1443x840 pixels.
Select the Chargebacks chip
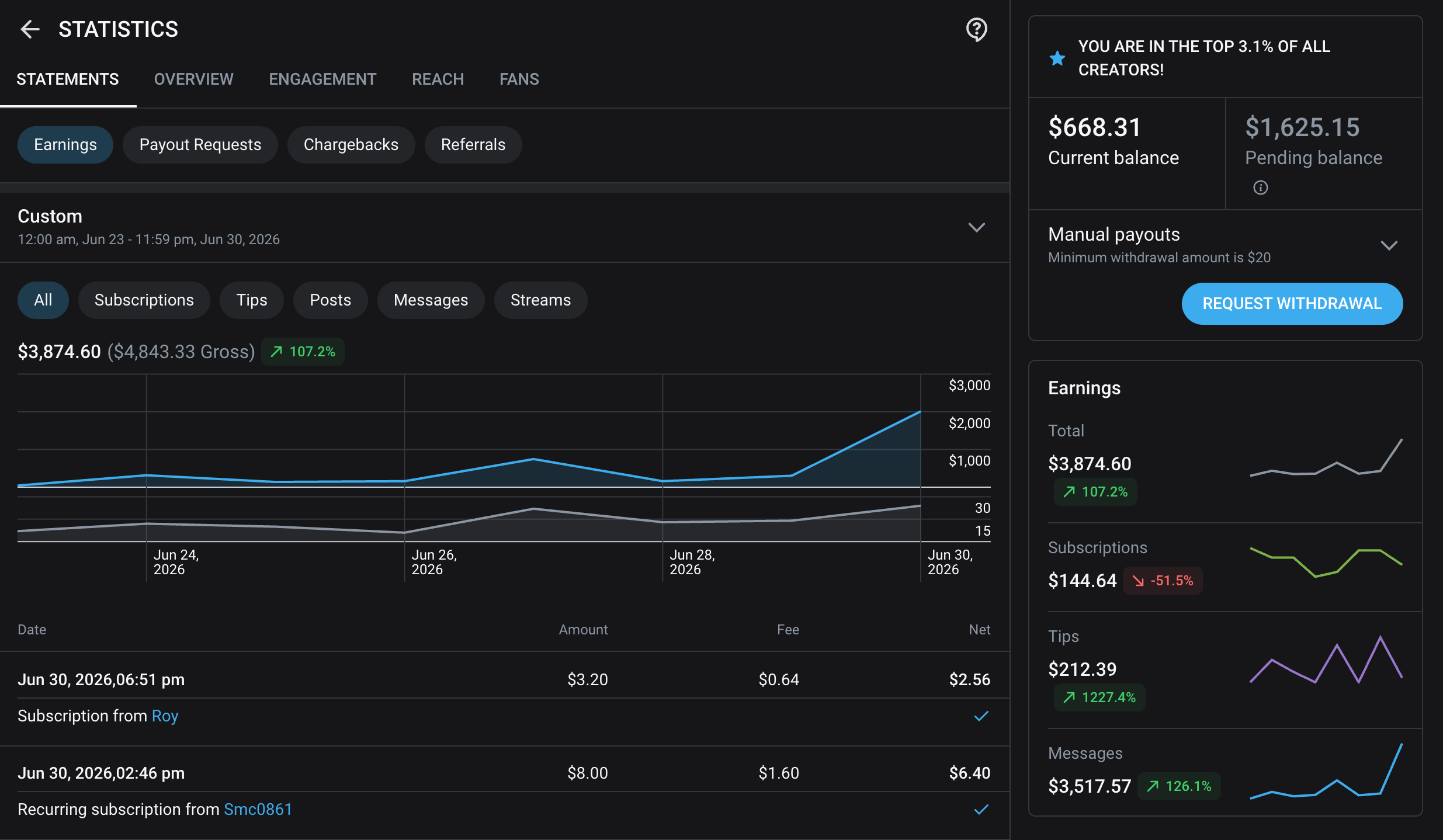[351, 145]
